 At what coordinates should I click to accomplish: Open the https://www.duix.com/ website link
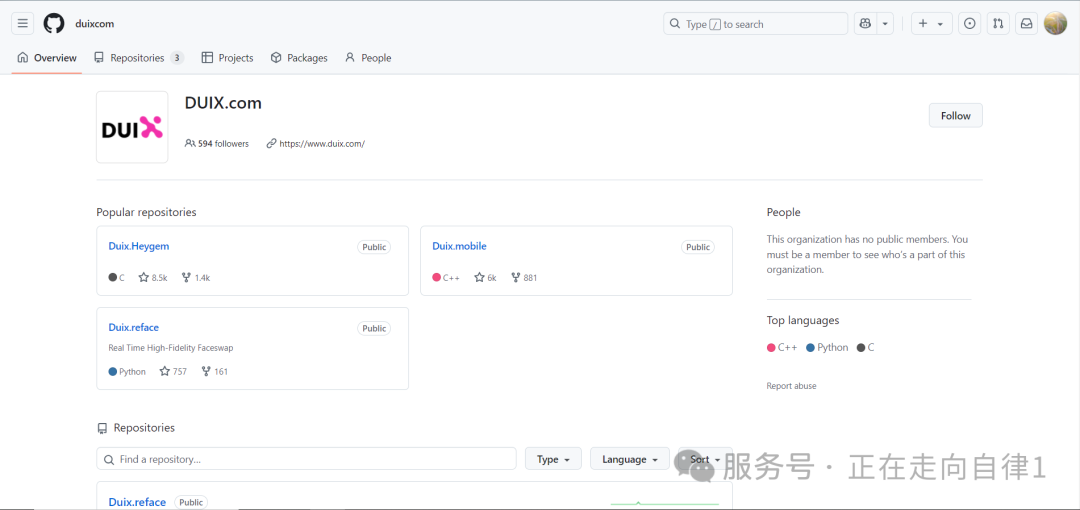321,144
